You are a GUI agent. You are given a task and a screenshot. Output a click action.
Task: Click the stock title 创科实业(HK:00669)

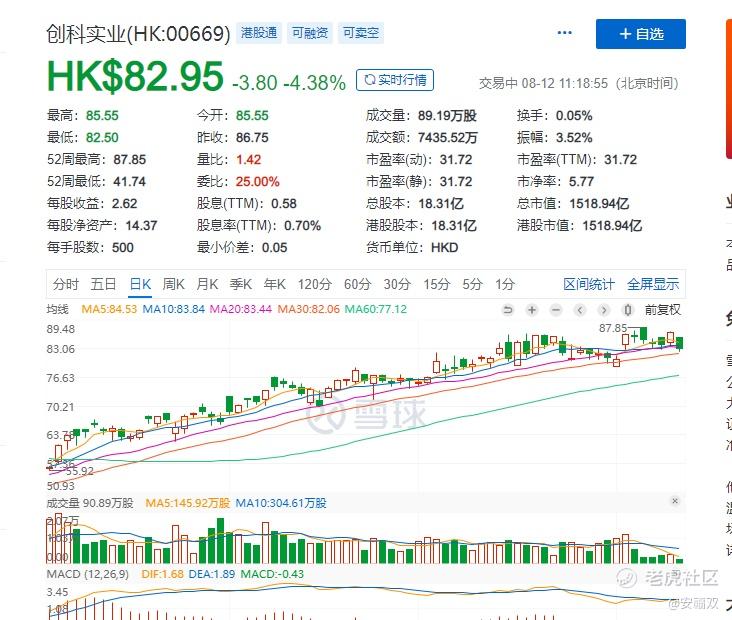coord(138,34)
